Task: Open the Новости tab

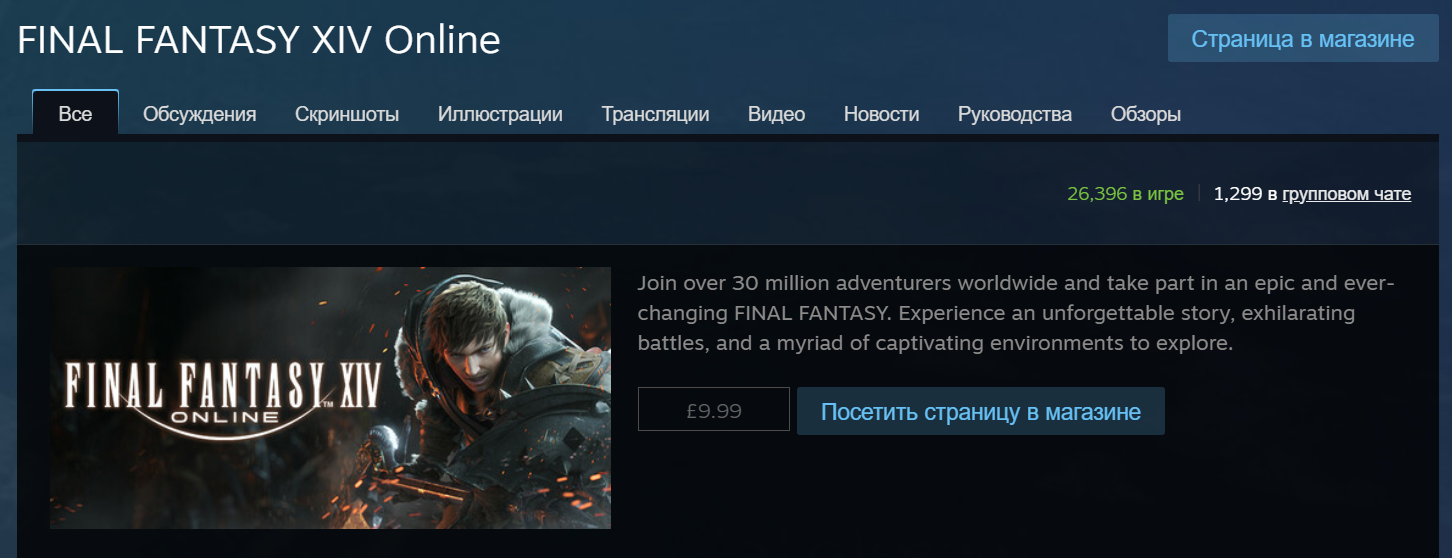Action: [x=881, y=114]
